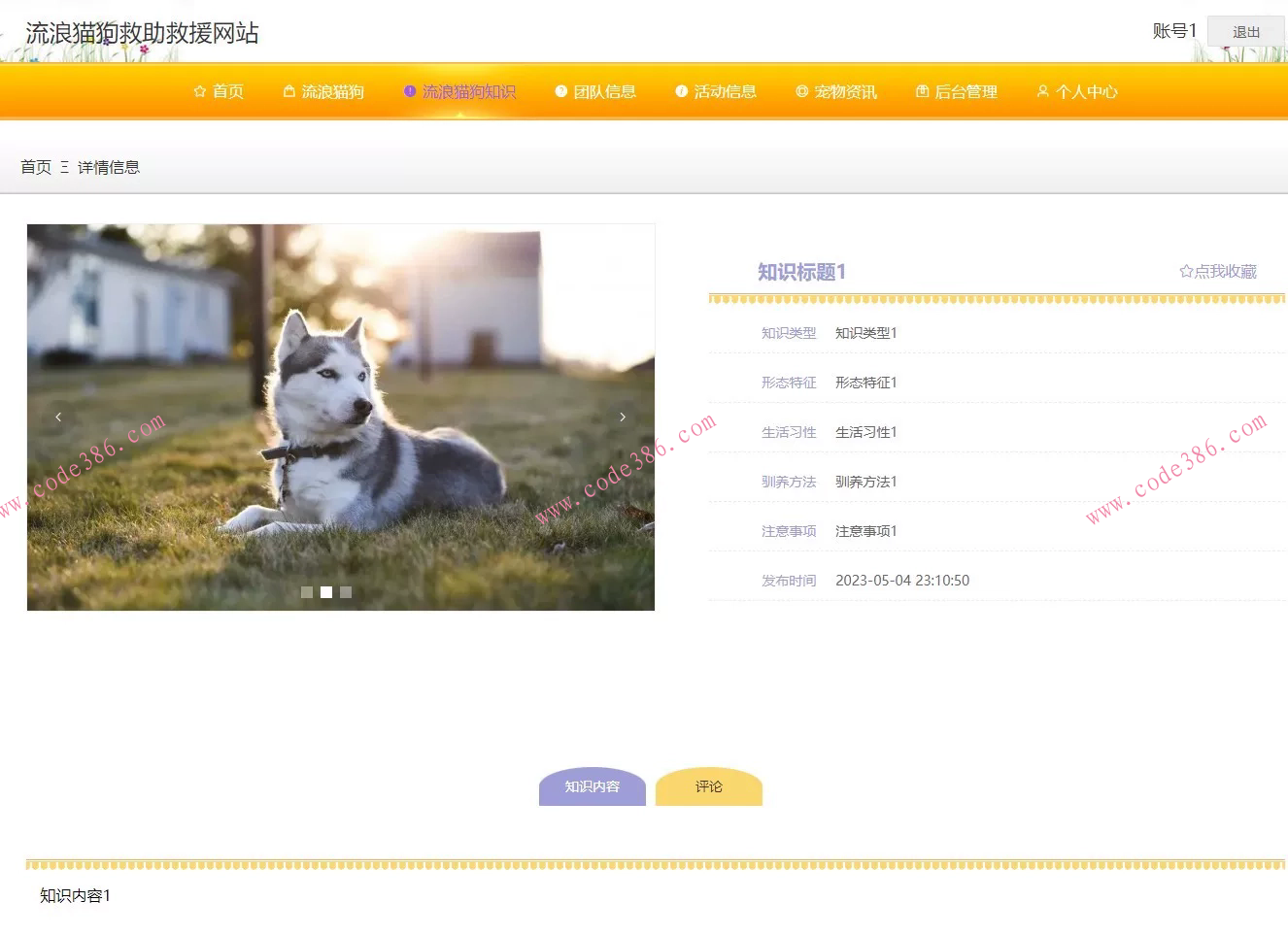
Task: Show next carousel image
Action: [623, 417]
